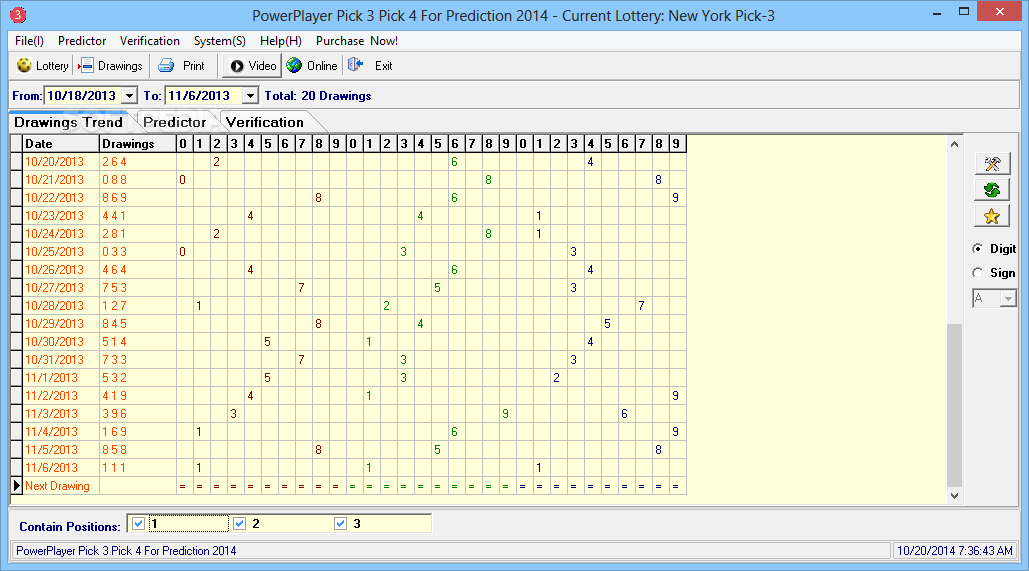Screen dimensions: 1029x571
Task: Toggle Contain Positions checkbox 2
Action: [240, 523]
